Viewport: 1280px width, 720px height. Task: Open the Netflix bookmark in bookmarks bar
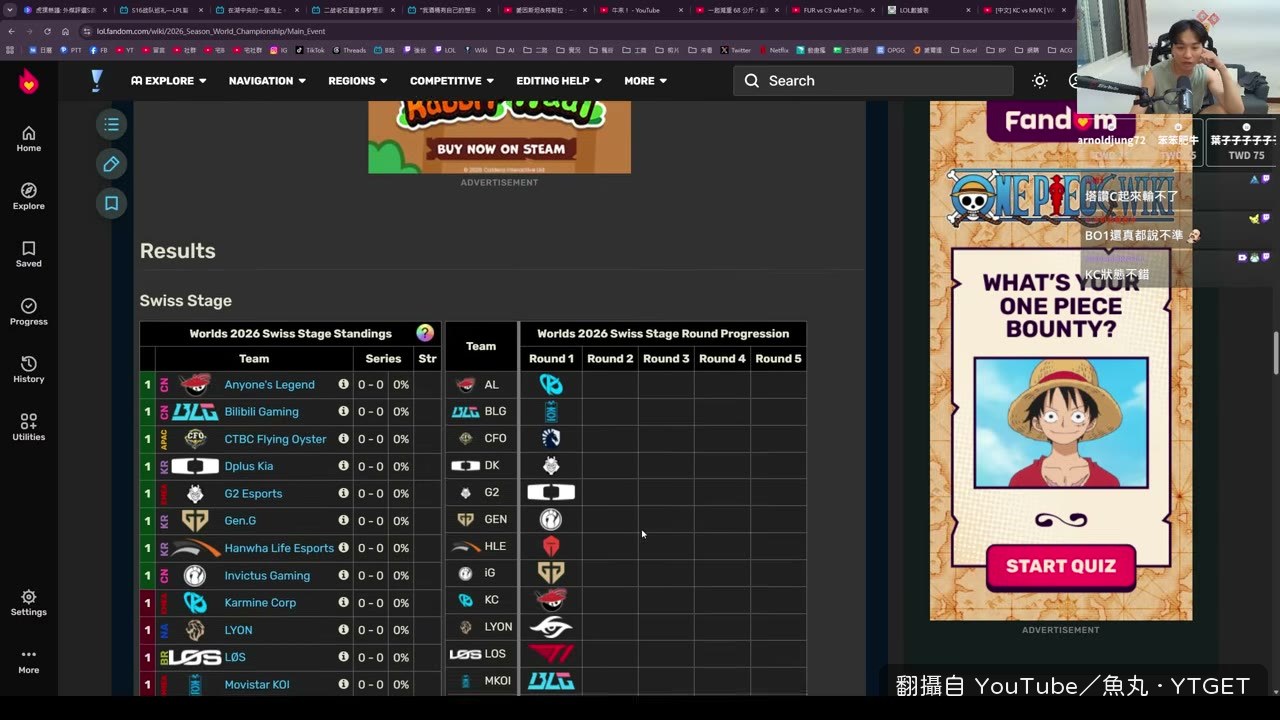774,50
